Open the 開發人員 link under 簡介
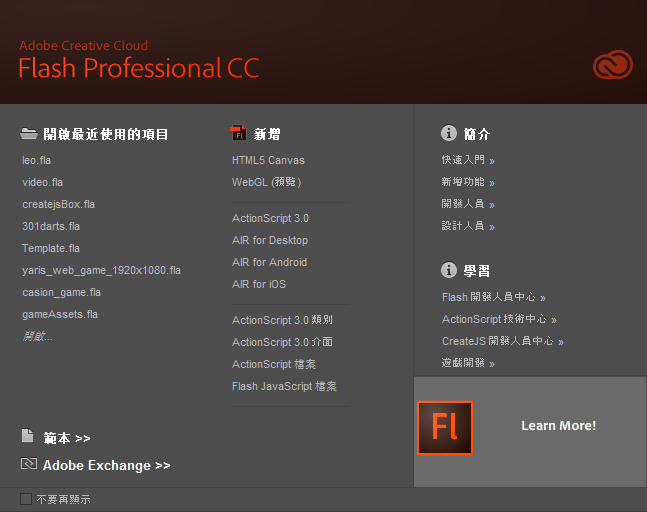647x512 pixels. 468,203
